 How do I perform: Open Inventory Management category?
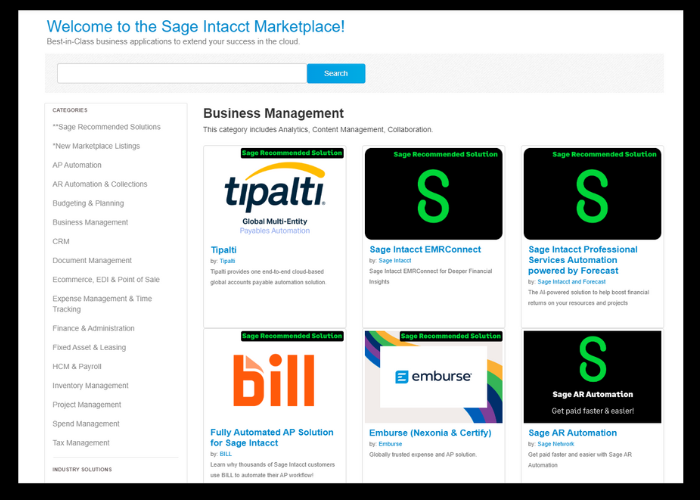(90, 385)
